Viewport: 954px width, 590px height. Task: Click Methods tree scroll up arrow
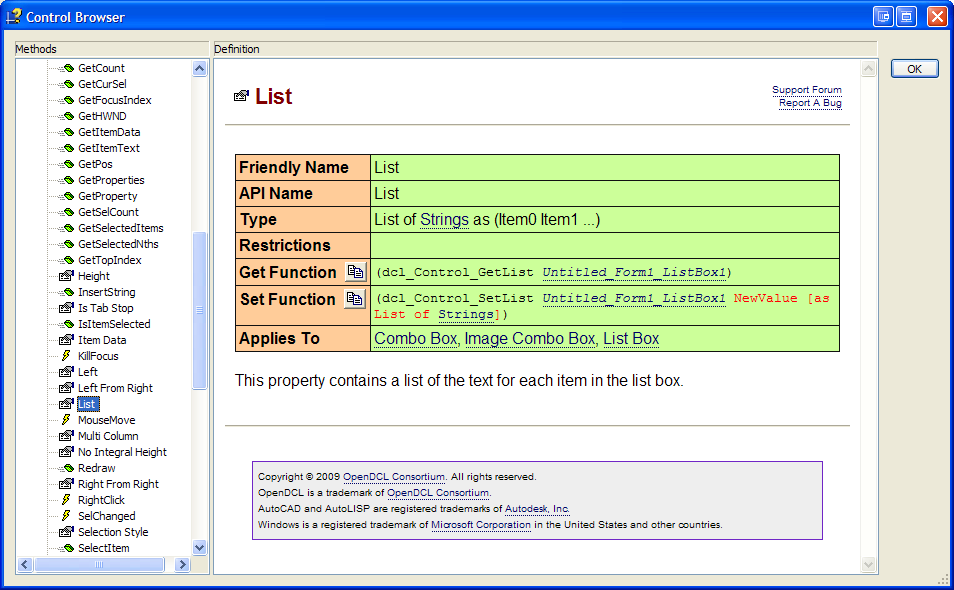200,69
